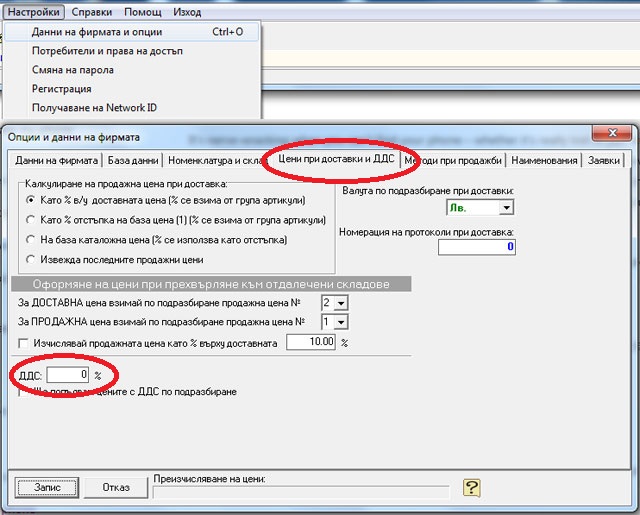This screenshot has width=640, height=515.
Task: Open the Справки menu
Action: coord(94,13)
